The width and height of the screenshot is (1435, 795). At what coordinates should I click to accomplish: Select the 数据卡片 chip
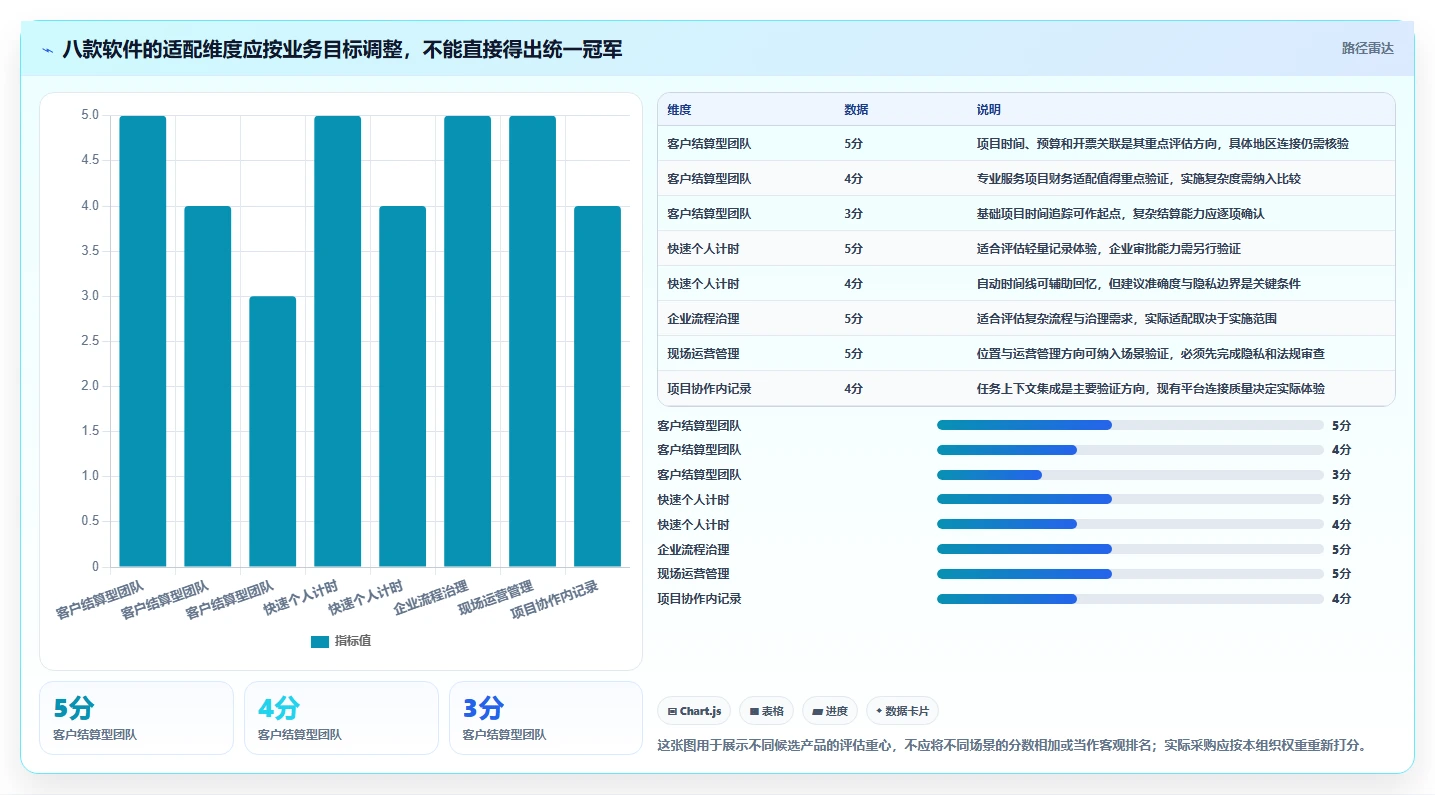click(x=902, y=711)
